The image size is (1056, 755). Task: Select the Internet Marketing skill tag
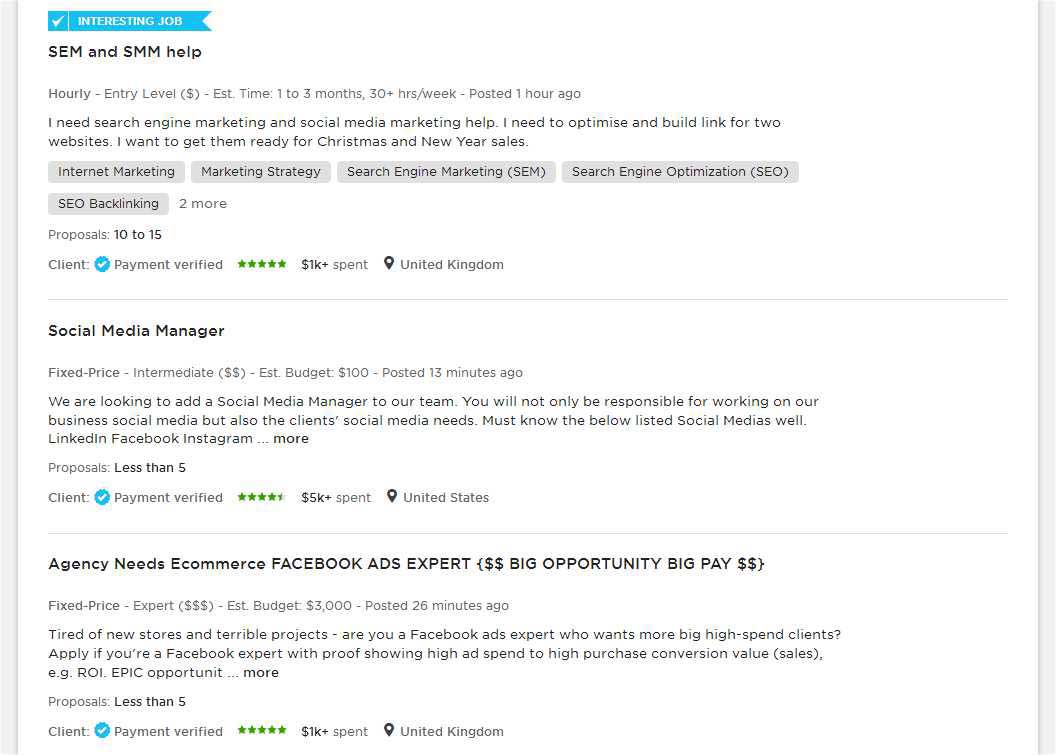point(116,172)
